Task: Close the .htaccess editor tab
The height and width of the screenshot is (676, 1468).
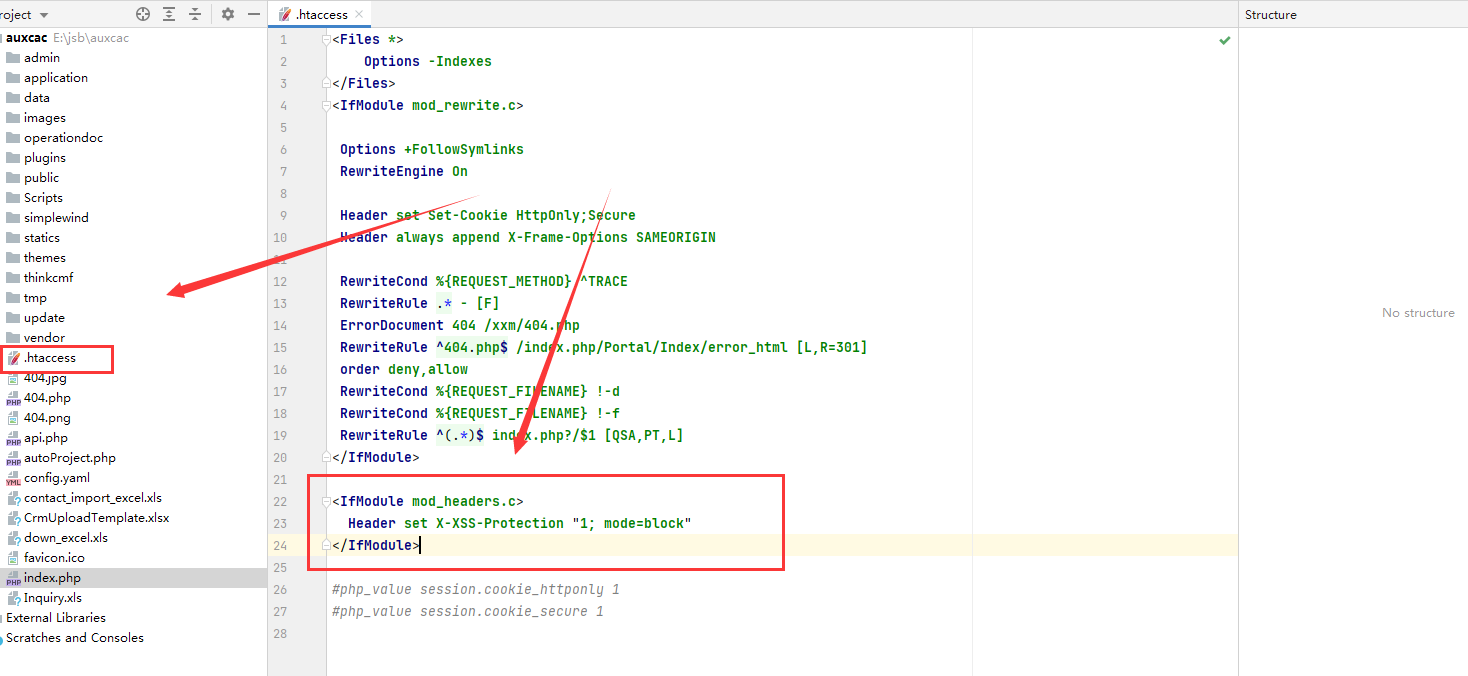Action: [359, 15]
